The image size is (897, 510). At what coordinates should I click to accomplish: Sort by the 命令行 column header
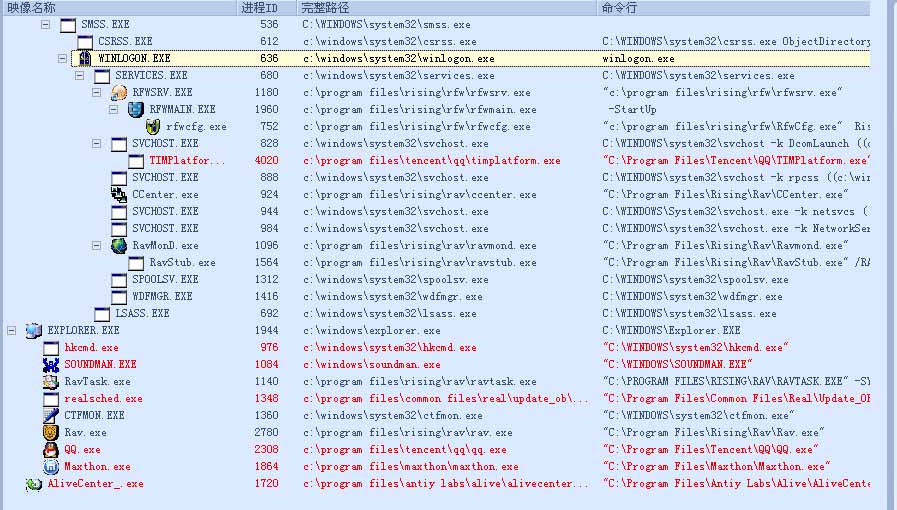[733, 8]
